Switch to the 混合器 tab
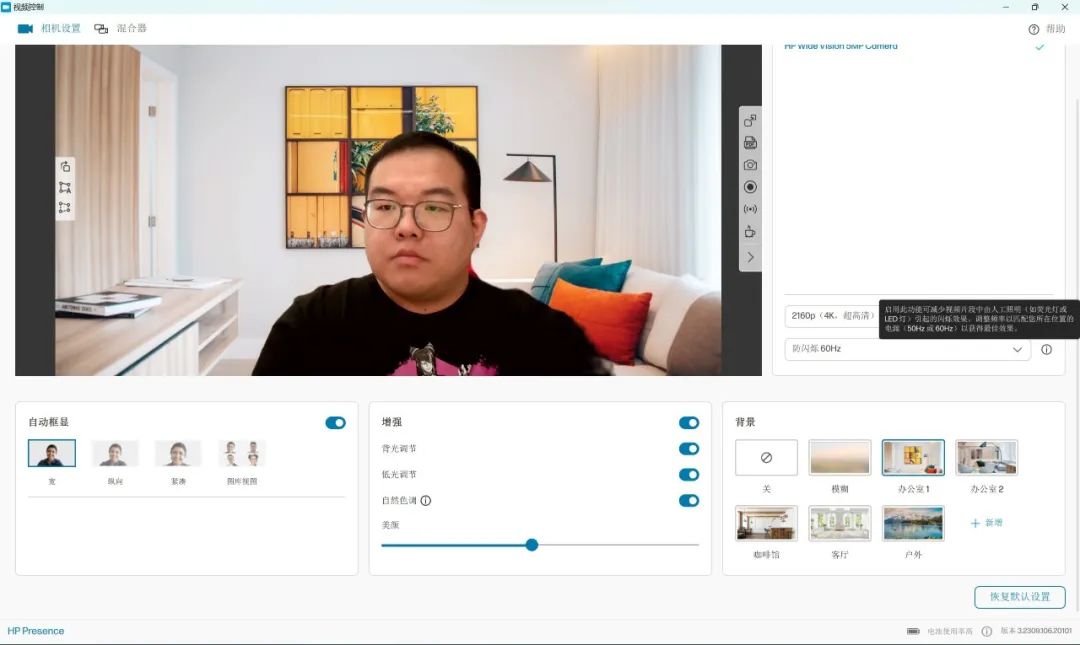 point(120,28)
